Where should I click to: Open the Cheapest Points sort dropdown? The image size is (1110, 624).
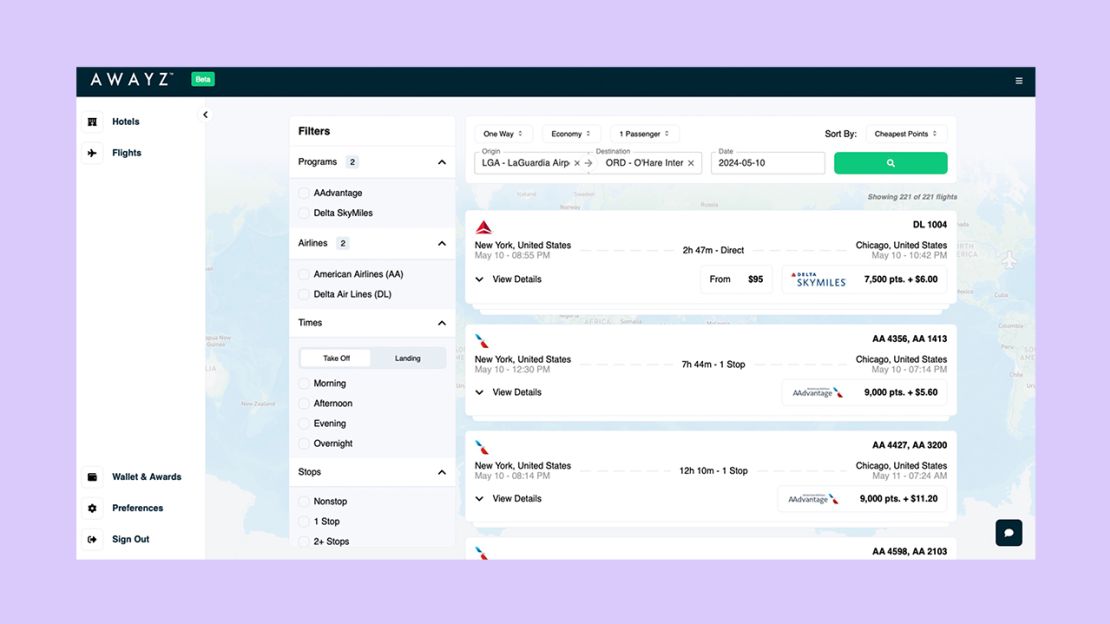click(905, 134)
